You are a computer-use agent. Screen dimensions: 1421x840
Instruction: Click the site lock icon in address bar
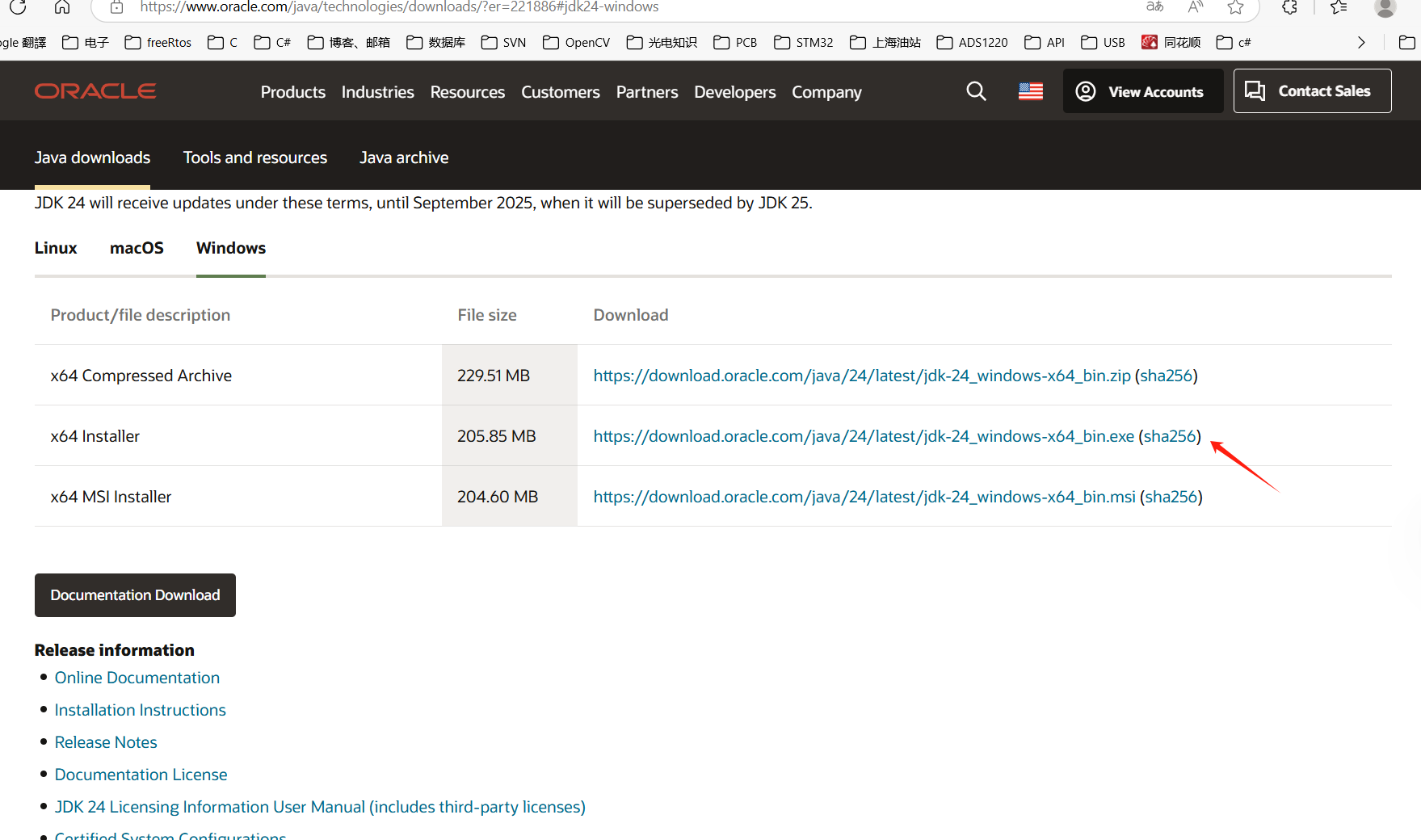[x=116, y=7]
